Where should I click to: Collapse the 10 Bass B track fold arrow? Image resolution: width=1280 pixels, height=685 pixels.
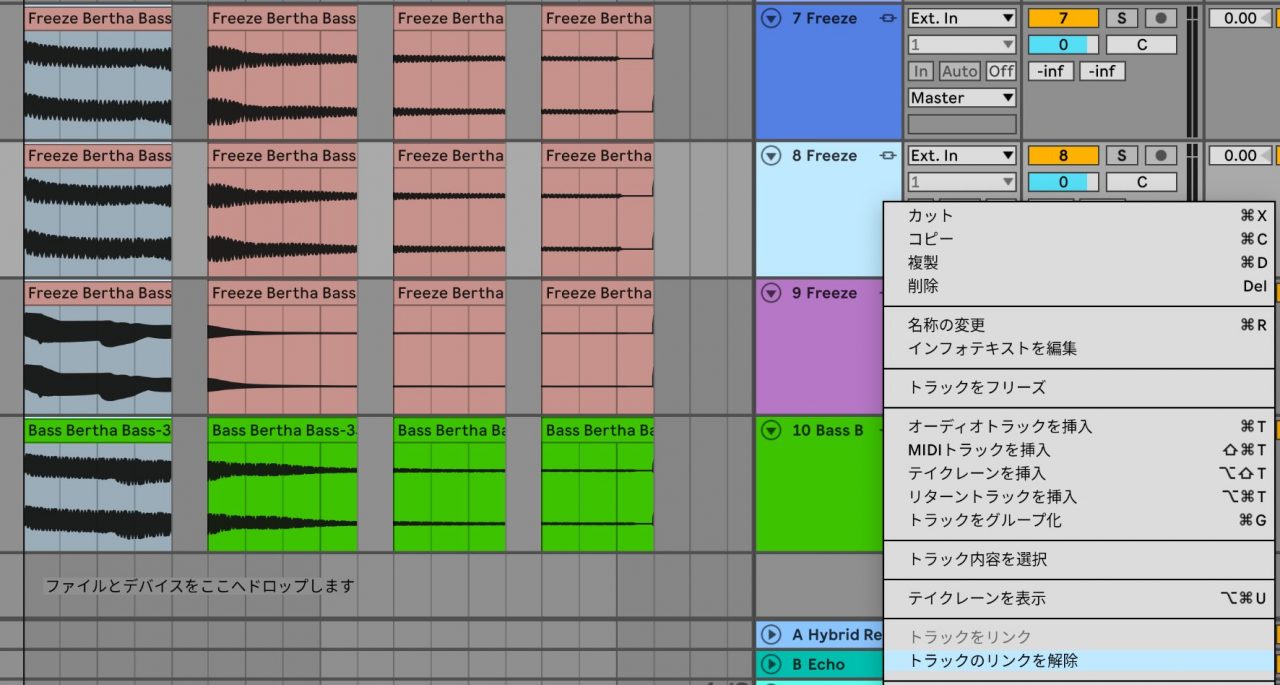coord(770,430)
